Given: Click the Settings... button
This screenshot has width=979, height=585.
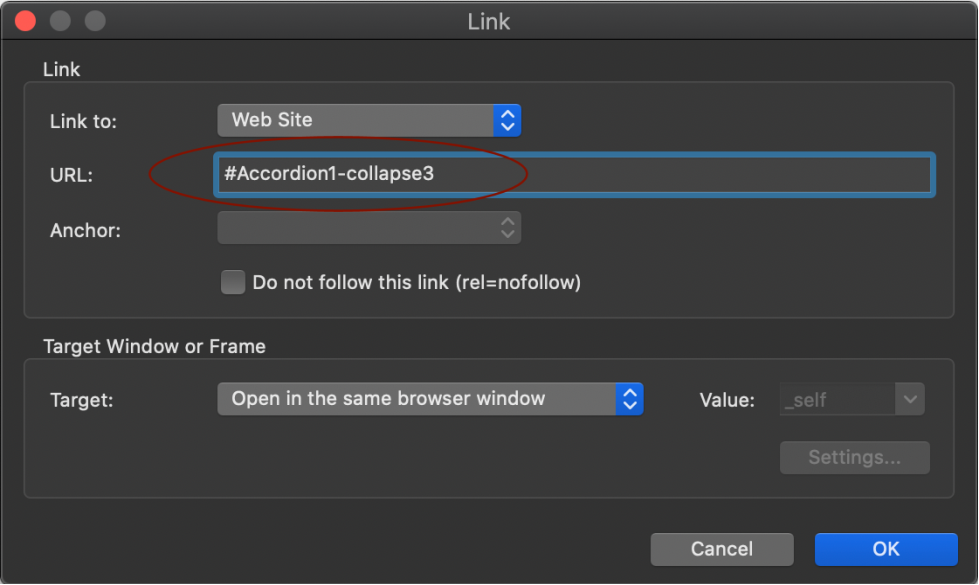Looking at the screenshot, I should click(x=855, y=458).
